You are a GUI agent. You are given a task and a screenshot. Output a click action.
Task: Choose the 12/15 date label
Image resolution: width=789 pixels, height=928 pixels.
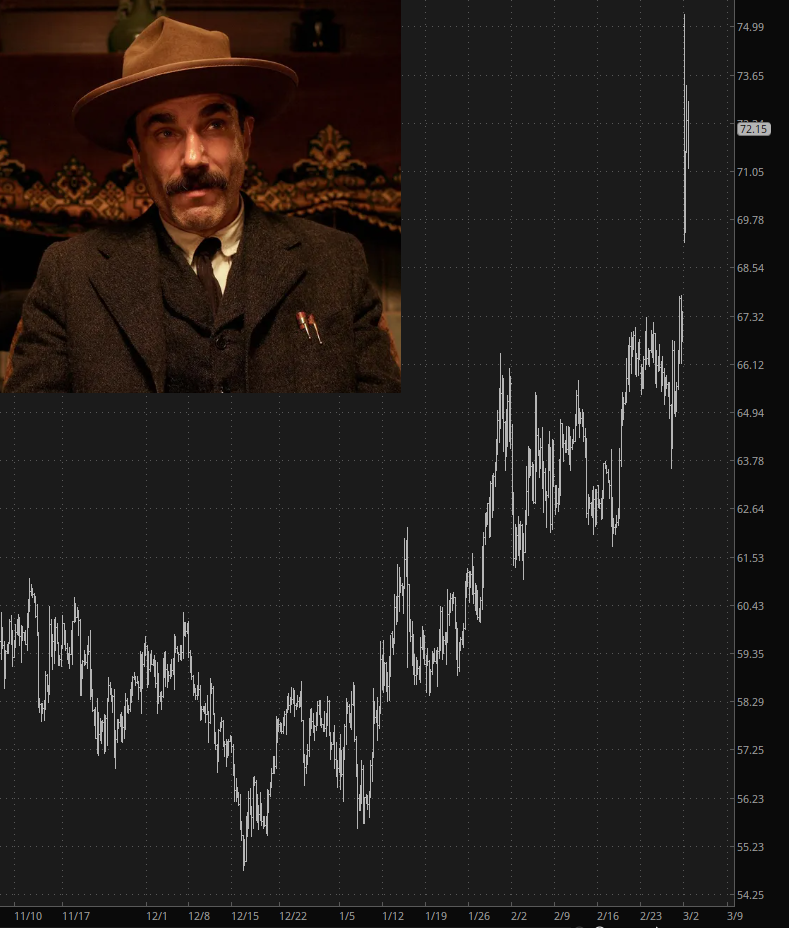(244, 916)
